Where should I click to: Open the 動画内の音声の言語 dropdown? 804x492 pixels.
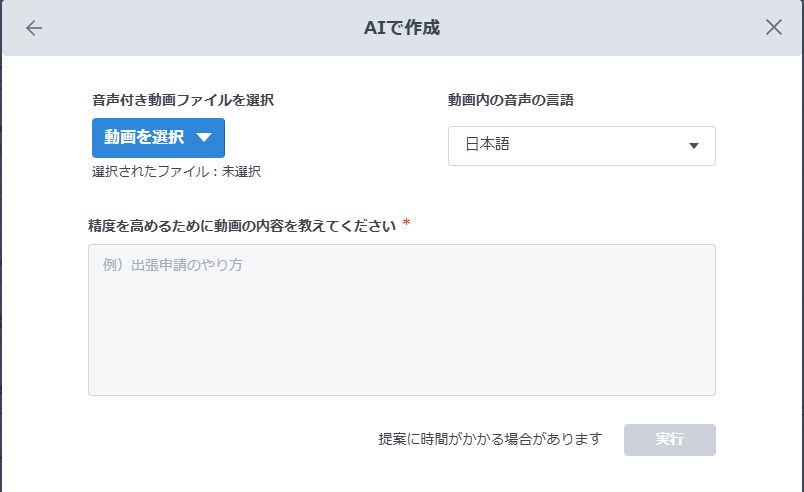581,146
